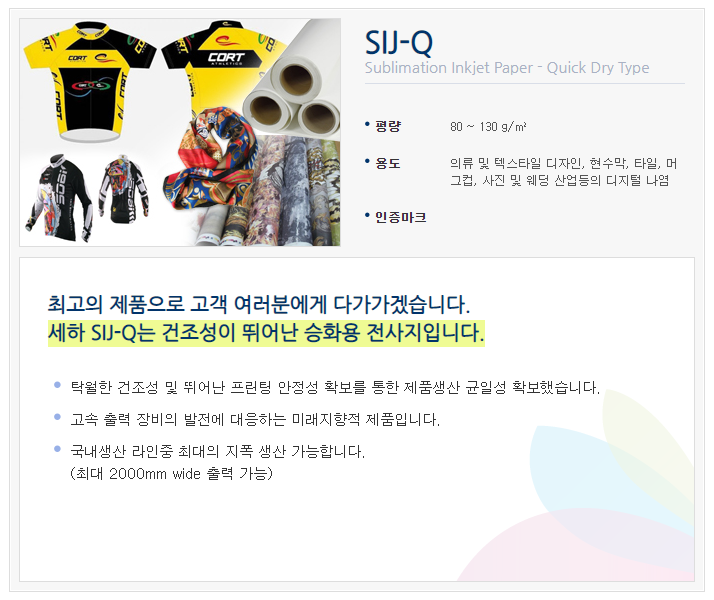Click the 인증마크 label
The width and height of the screenshot is (714, 600).
pyautogui.click(x=401, y=217)
